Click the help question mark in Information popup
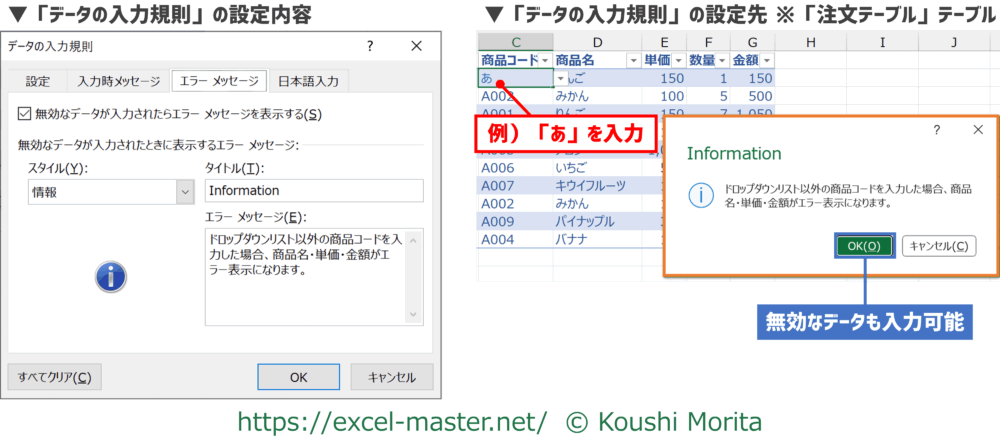Viewport: 1000px width, 442px height. point(936,130)
